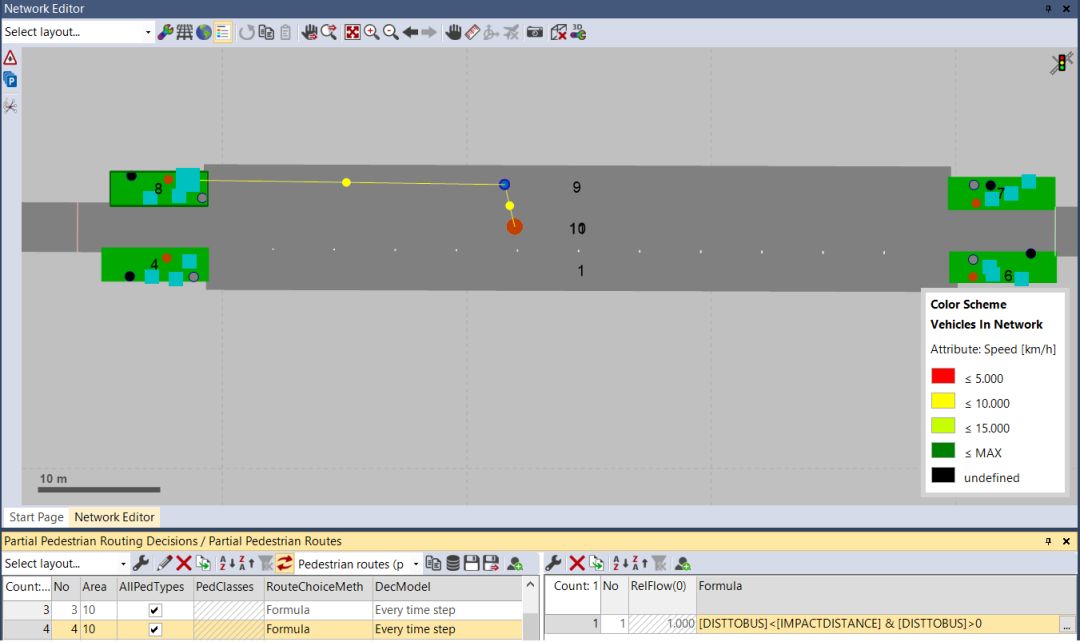Zoom in using the magnifier plus icon
Image resolution: width=1080 pixels, height=642 pixels.
(x=371, y=32)
